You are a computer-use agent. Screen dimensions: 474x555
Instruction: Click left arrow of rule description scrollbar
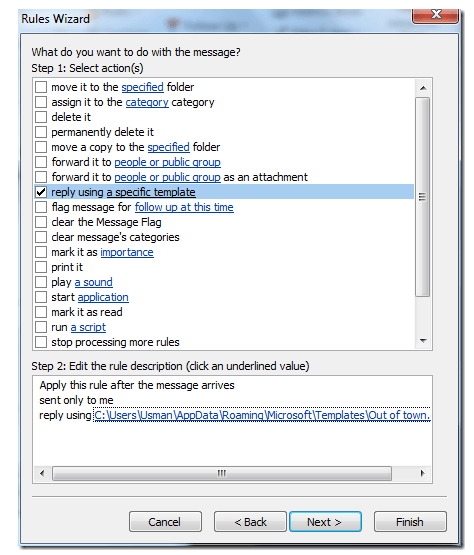click(x=42, y=473)
